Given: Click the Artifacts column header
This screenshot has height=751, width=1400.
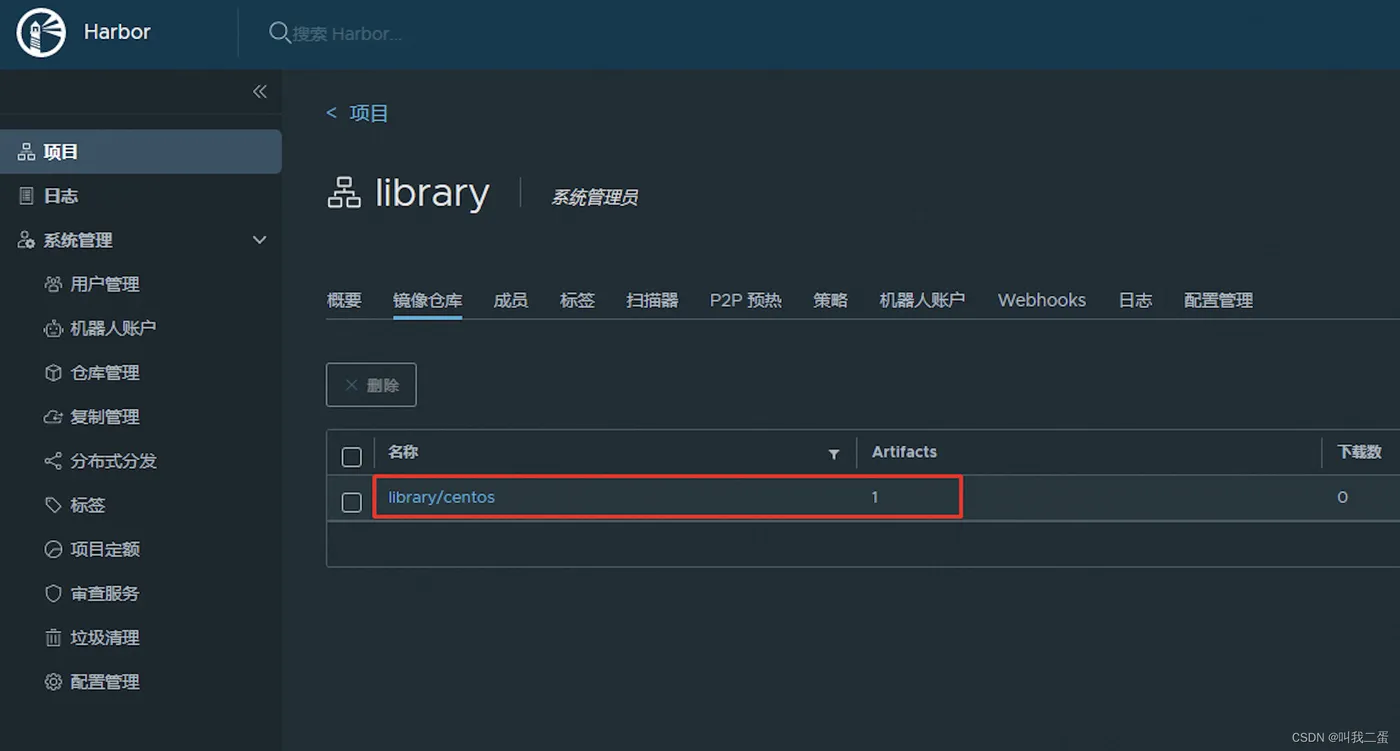Looking at the screenshot, I should [x=904, y=452].
